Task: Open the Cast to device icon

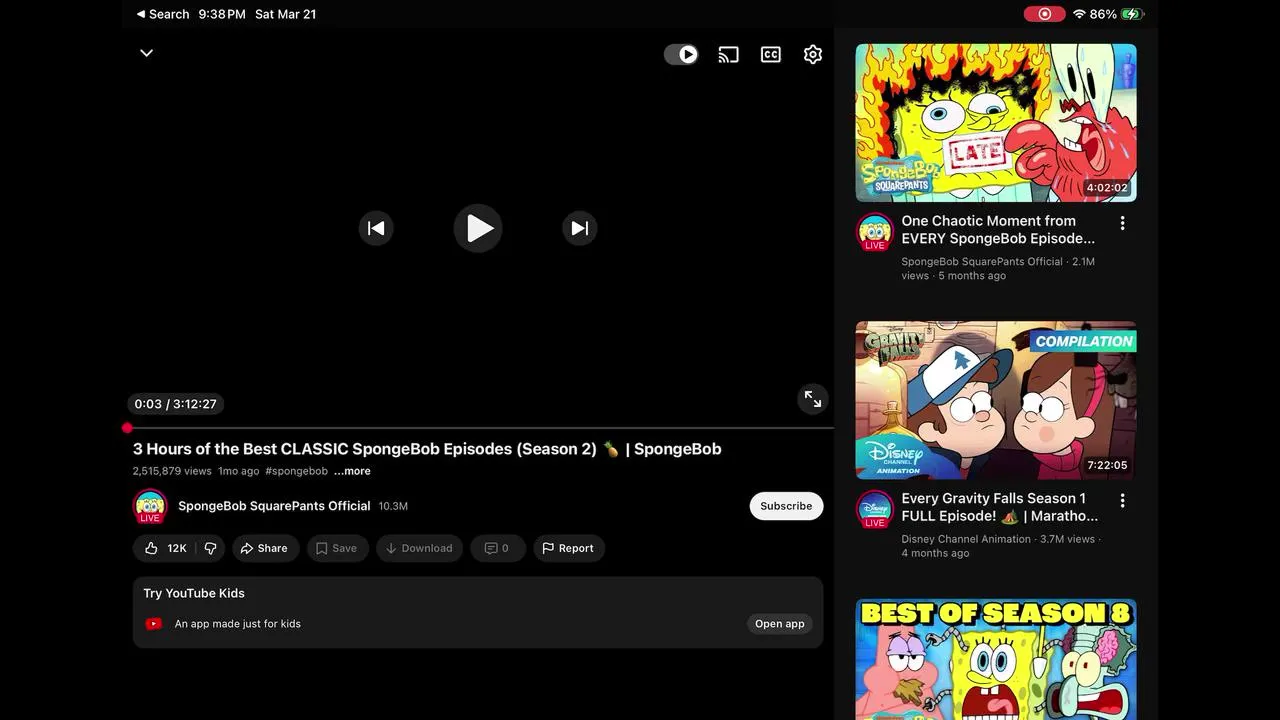Action: click(x=728, y=55)
